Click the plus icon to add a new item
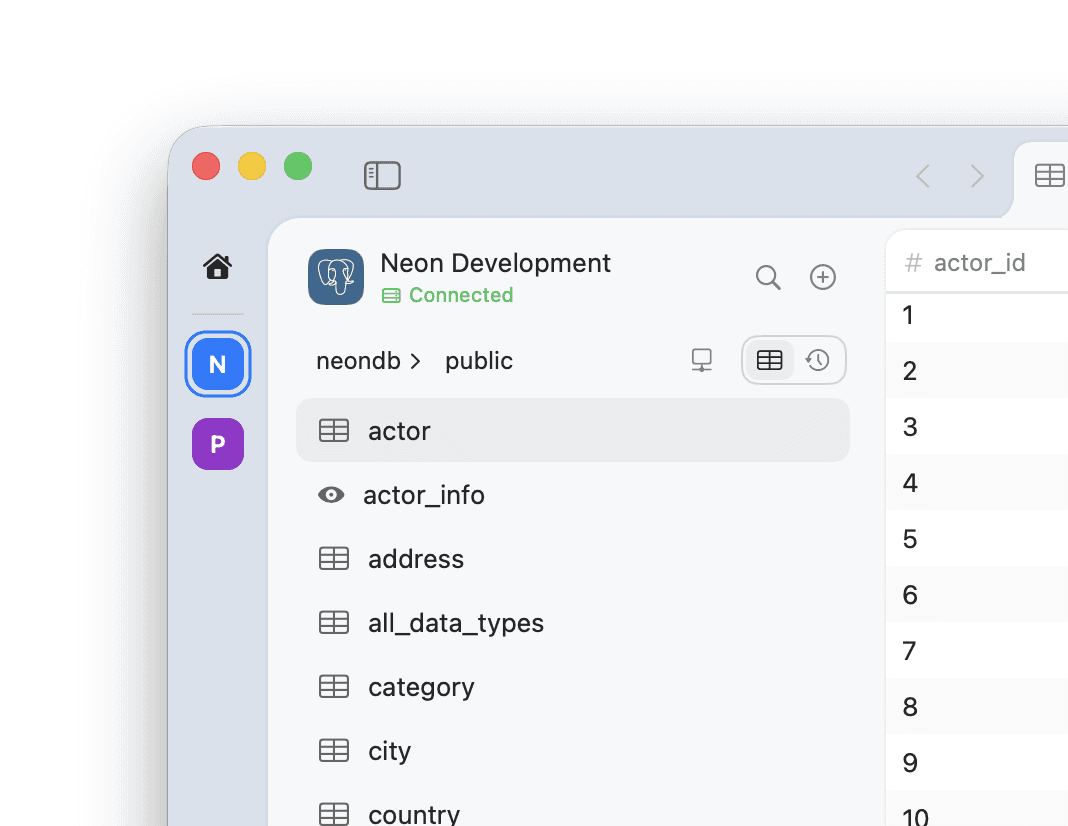 tap(822, 277)
